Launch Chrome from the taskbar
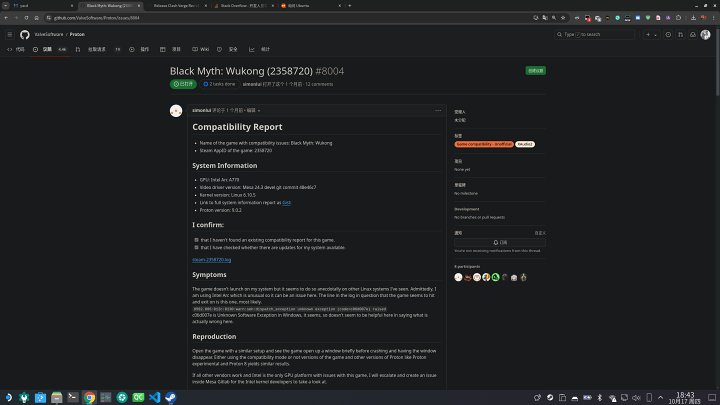The height and width of the screenshot is (405, 720). [90, 397]
